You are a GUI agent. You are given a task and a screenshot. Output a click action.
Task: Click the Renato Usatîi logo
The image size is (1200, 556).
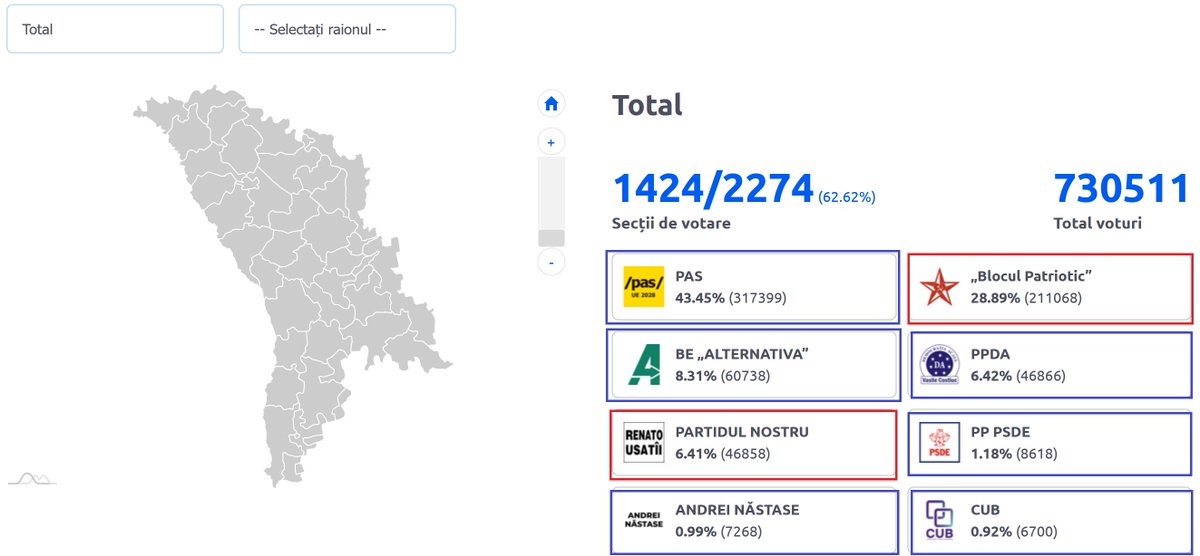643,442
